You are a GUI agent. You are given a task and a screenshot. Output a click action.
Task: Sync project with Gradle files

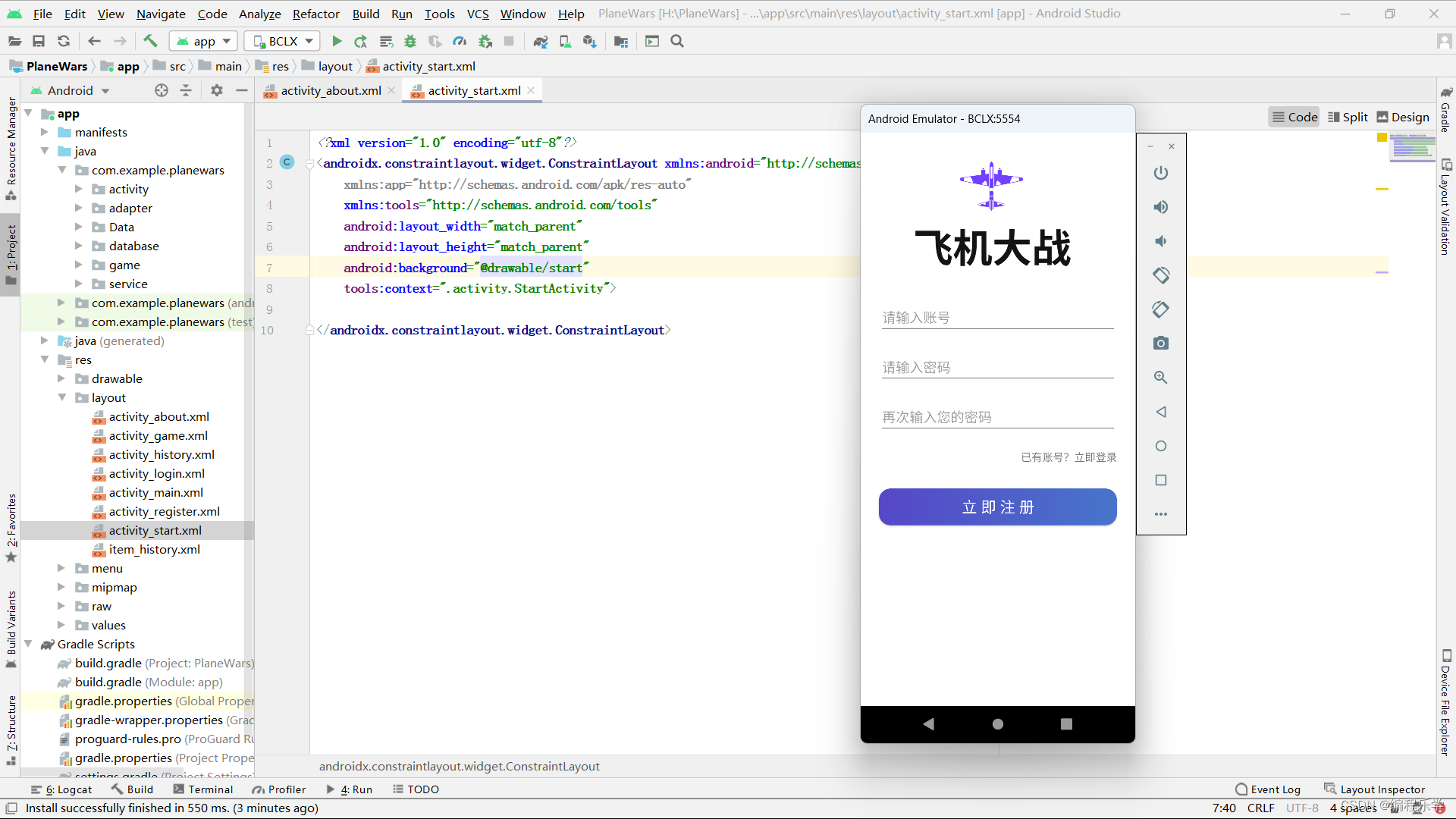pyautogui.click(x=541, y=41)
